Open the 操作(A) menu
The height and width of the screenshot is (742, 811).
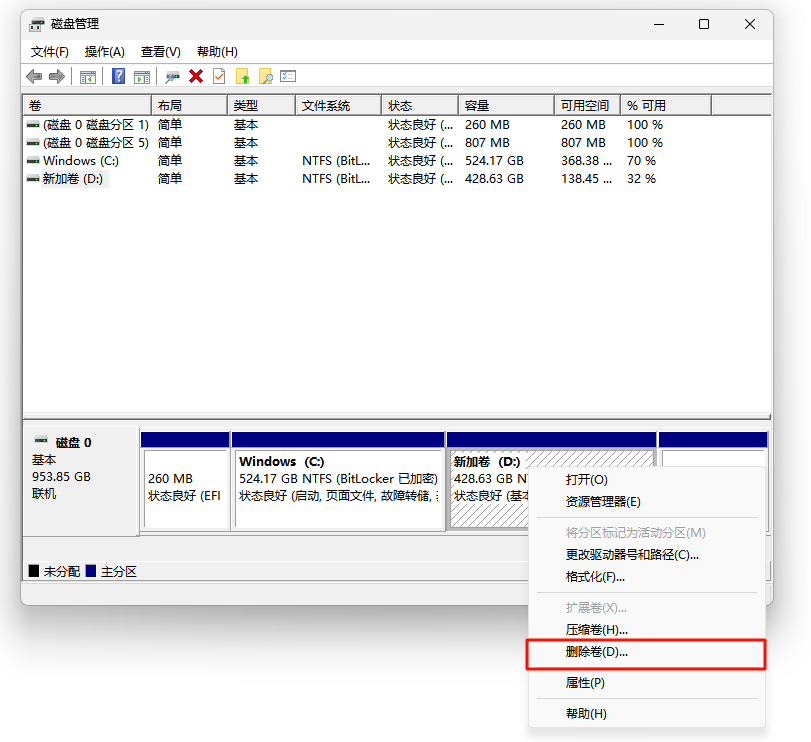pos(105,52)
